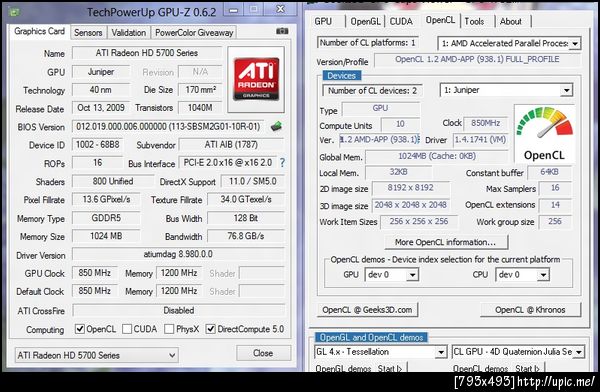Click the Bus Interface question mark icon
This screenshot has height=392, width=600.
click(282, 163)
